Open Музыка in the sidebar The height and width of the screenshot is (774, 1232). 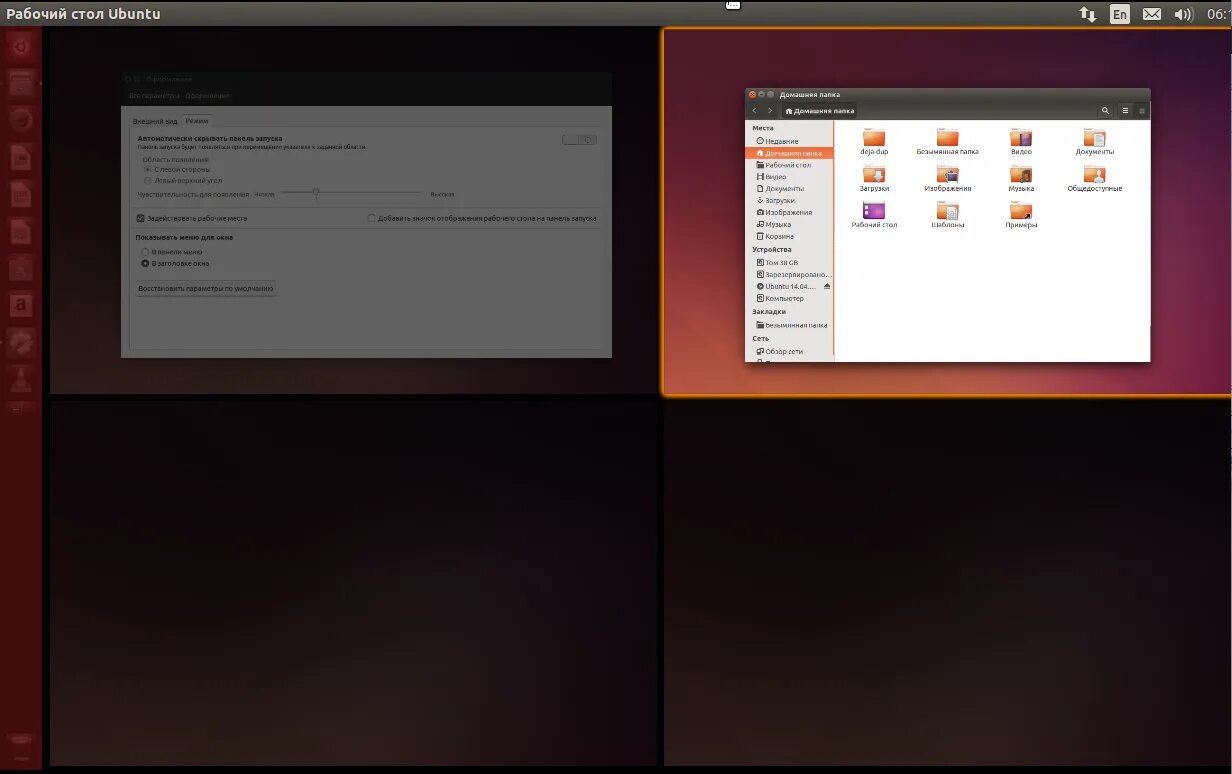[790, 225]
